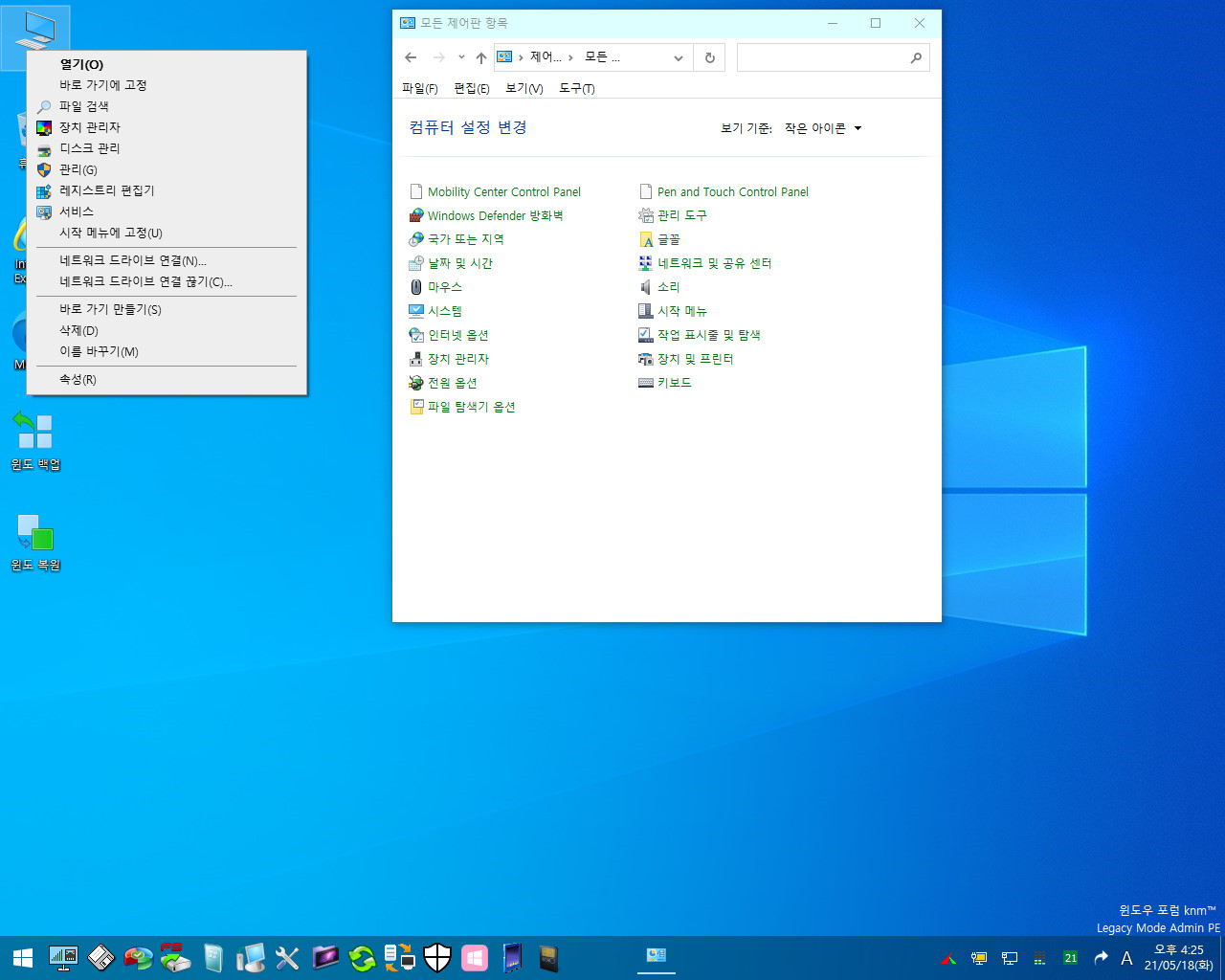Open the 키보드 keyboard item
1225x980 pixels.
665,383
